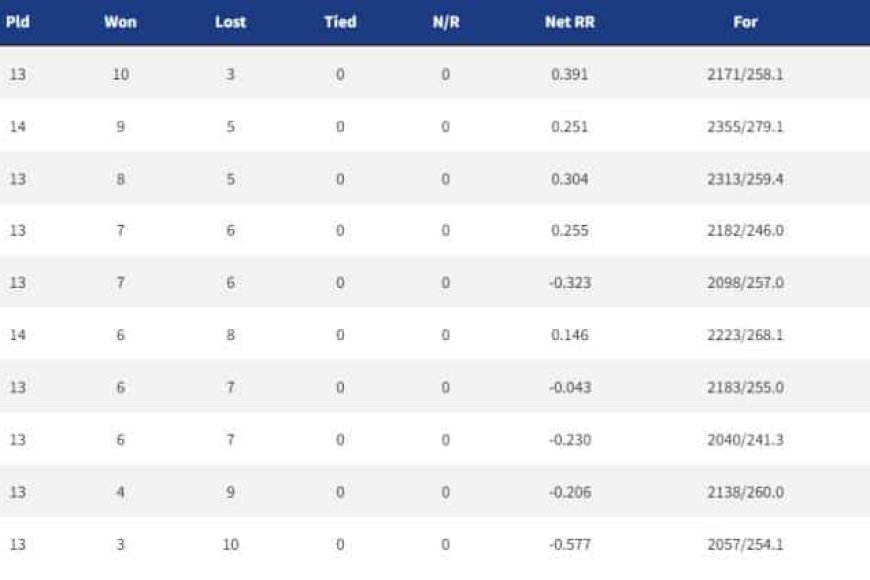Click the Lost column header
This screenshot has height=580, width=870.
click(230, 22)
